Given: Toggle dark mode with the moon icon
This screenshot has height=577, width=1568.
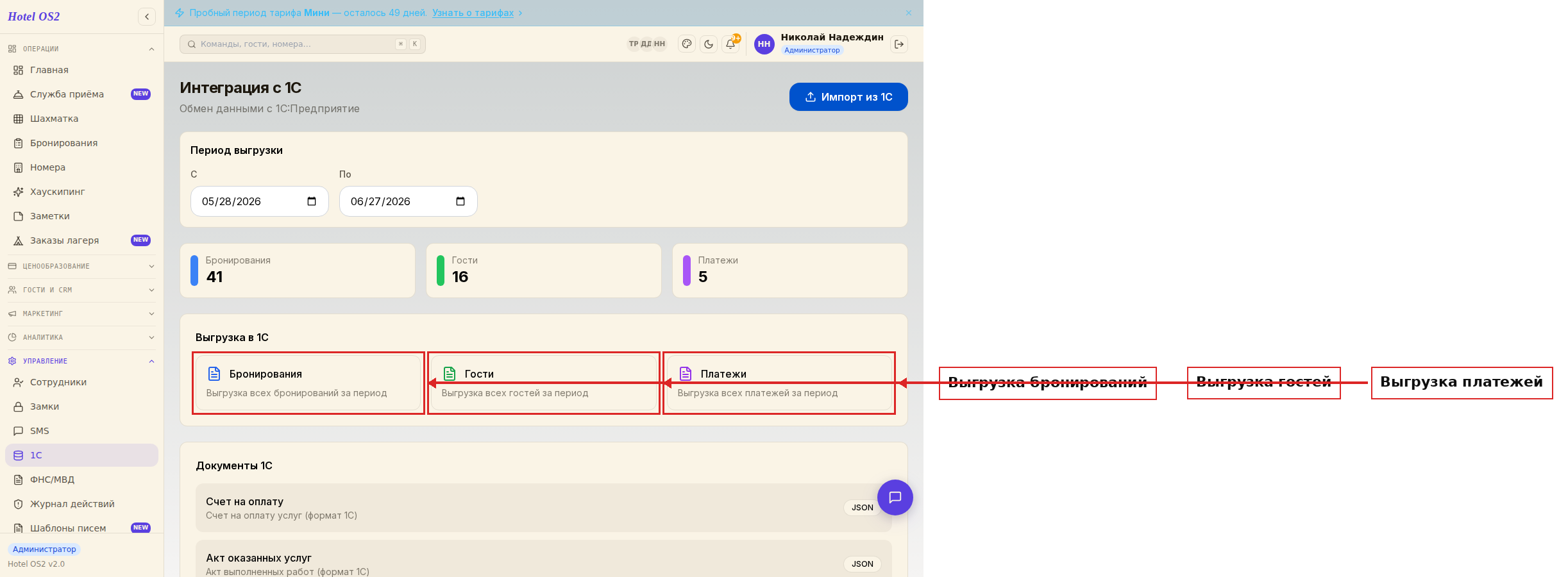Looking at the screenshot, I should [x=709, y=44].
